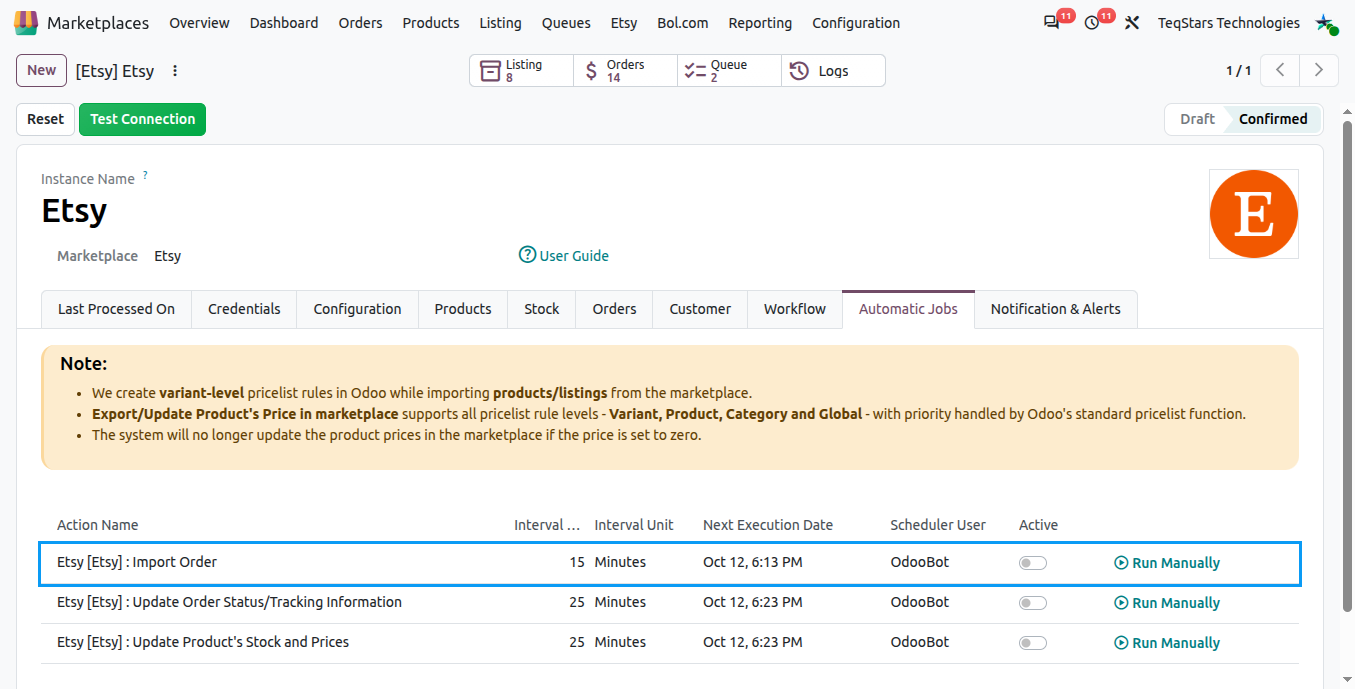This screenshot has height=689, width=1355.
Task: Open the Listing menu in the navbar
Action: pyautogui.click(x=500, y=23)
